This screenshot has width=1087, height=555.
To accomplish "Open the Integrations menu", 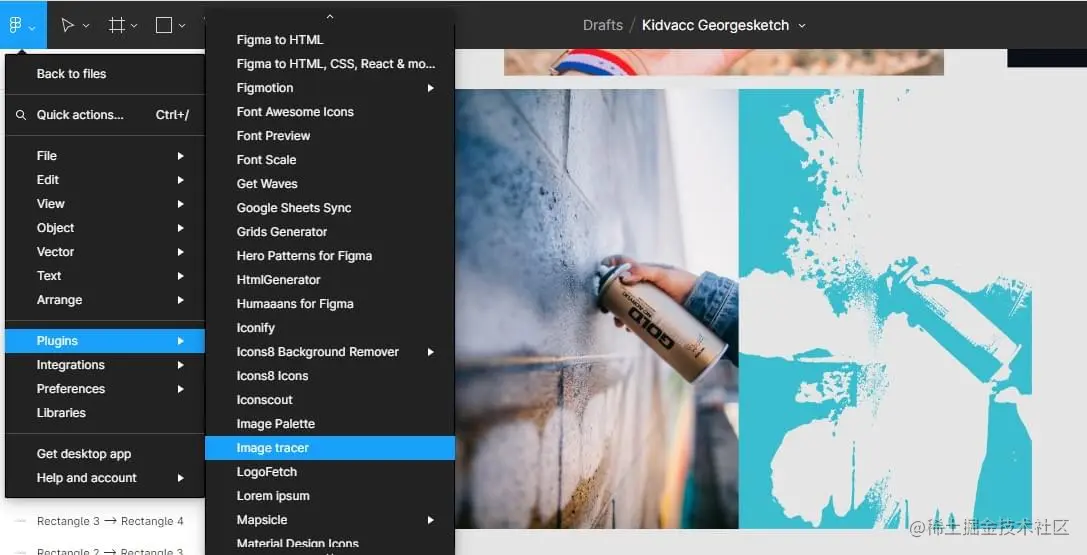I will coord(105,364).
